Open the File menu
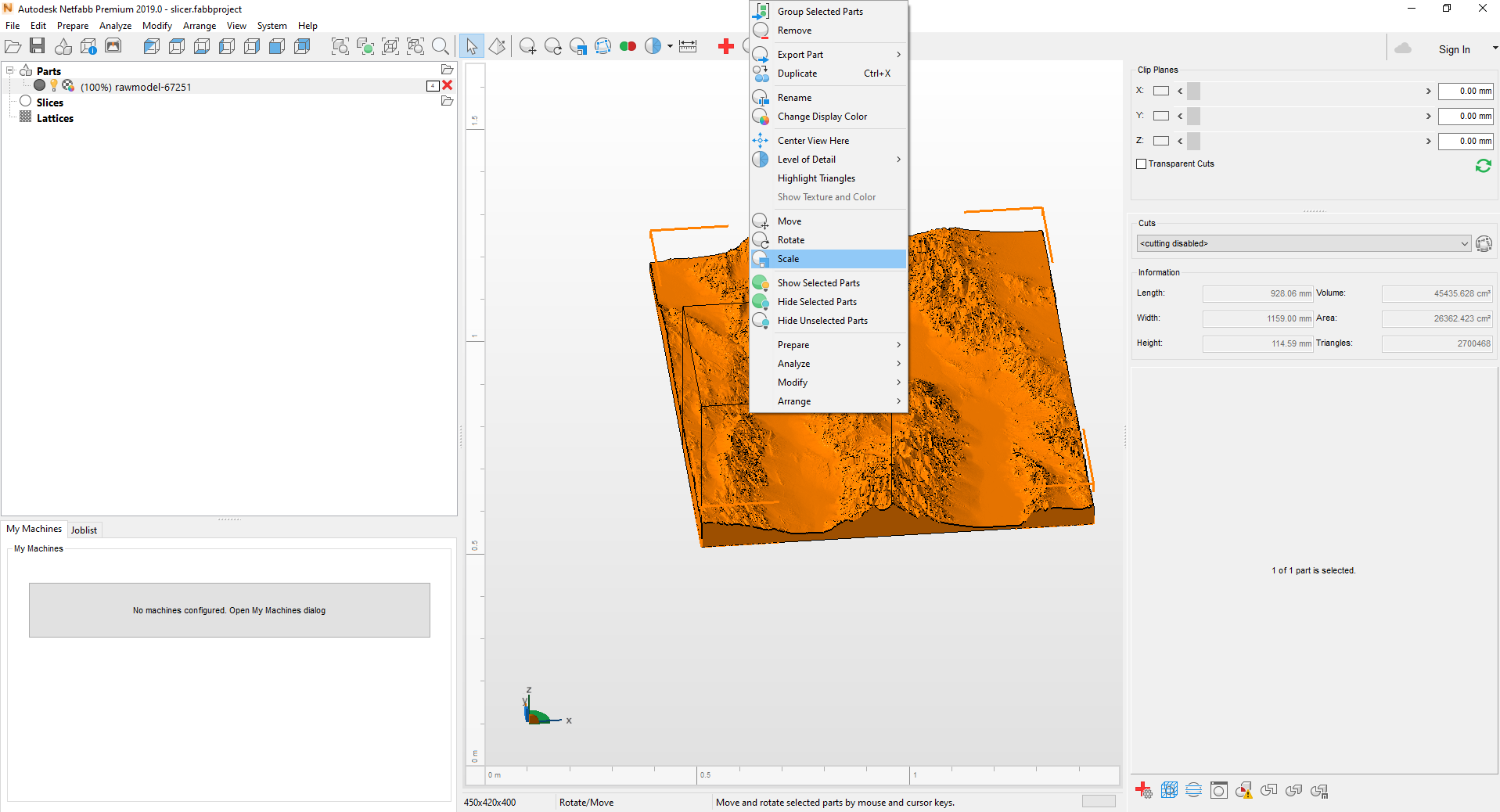1500x812 pixels. pos(13,26)
